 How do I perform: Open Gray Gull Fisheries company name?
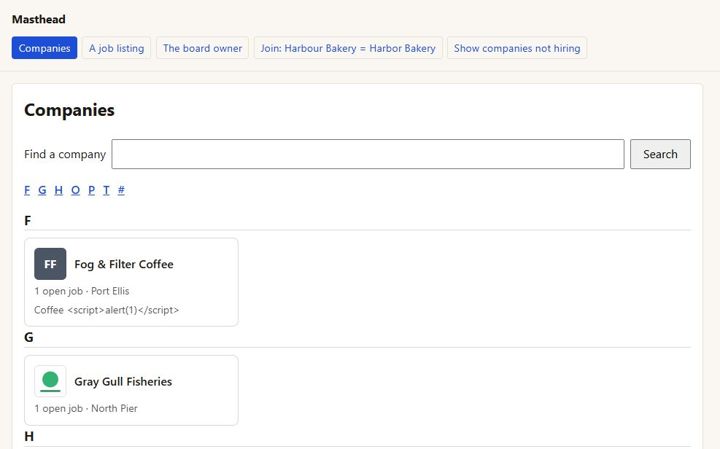click(123, 382)
